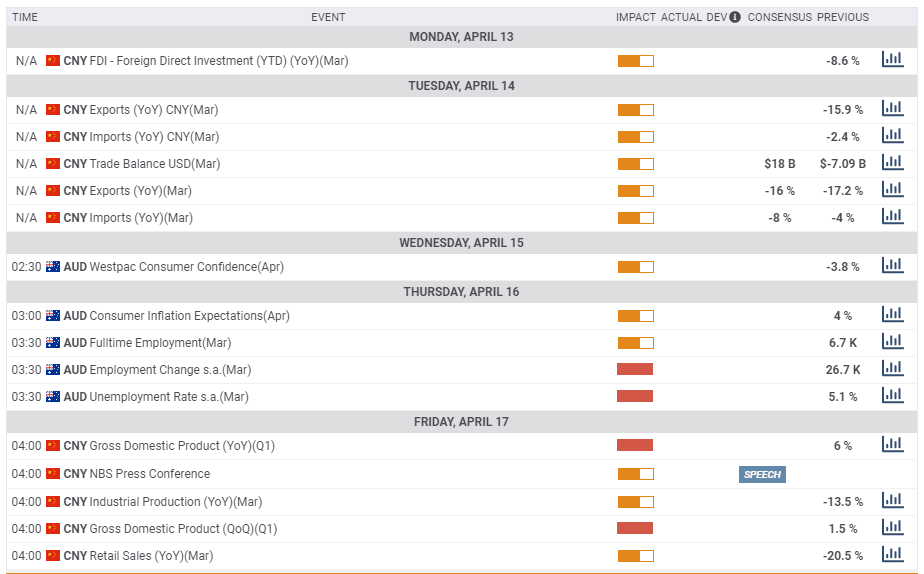Click the SPEECH badge on NBS Press Conference

coord(762,474)
